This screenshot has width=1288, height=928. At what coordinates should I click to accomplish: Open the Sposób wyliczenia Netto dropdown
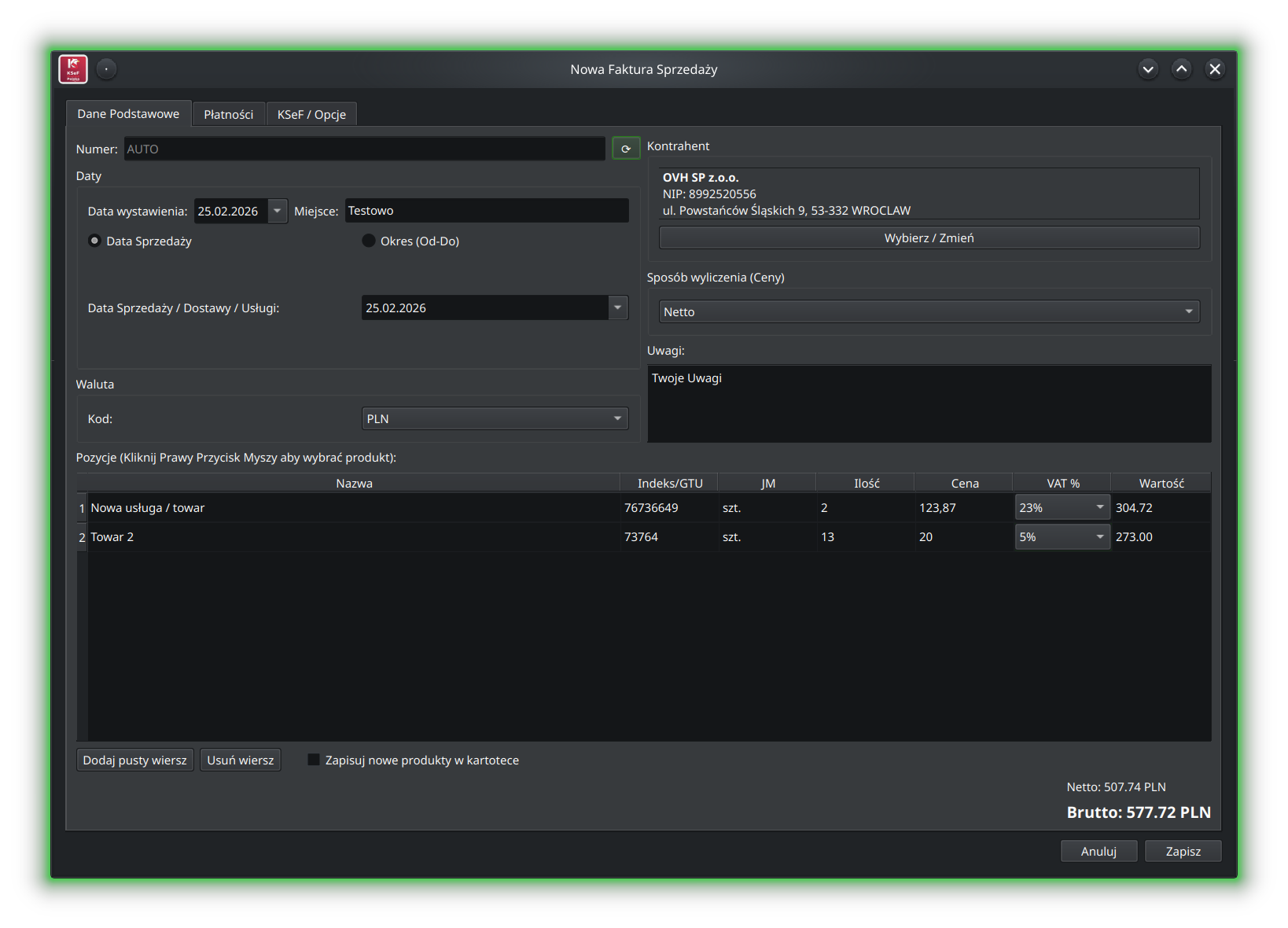(1188, 312)
